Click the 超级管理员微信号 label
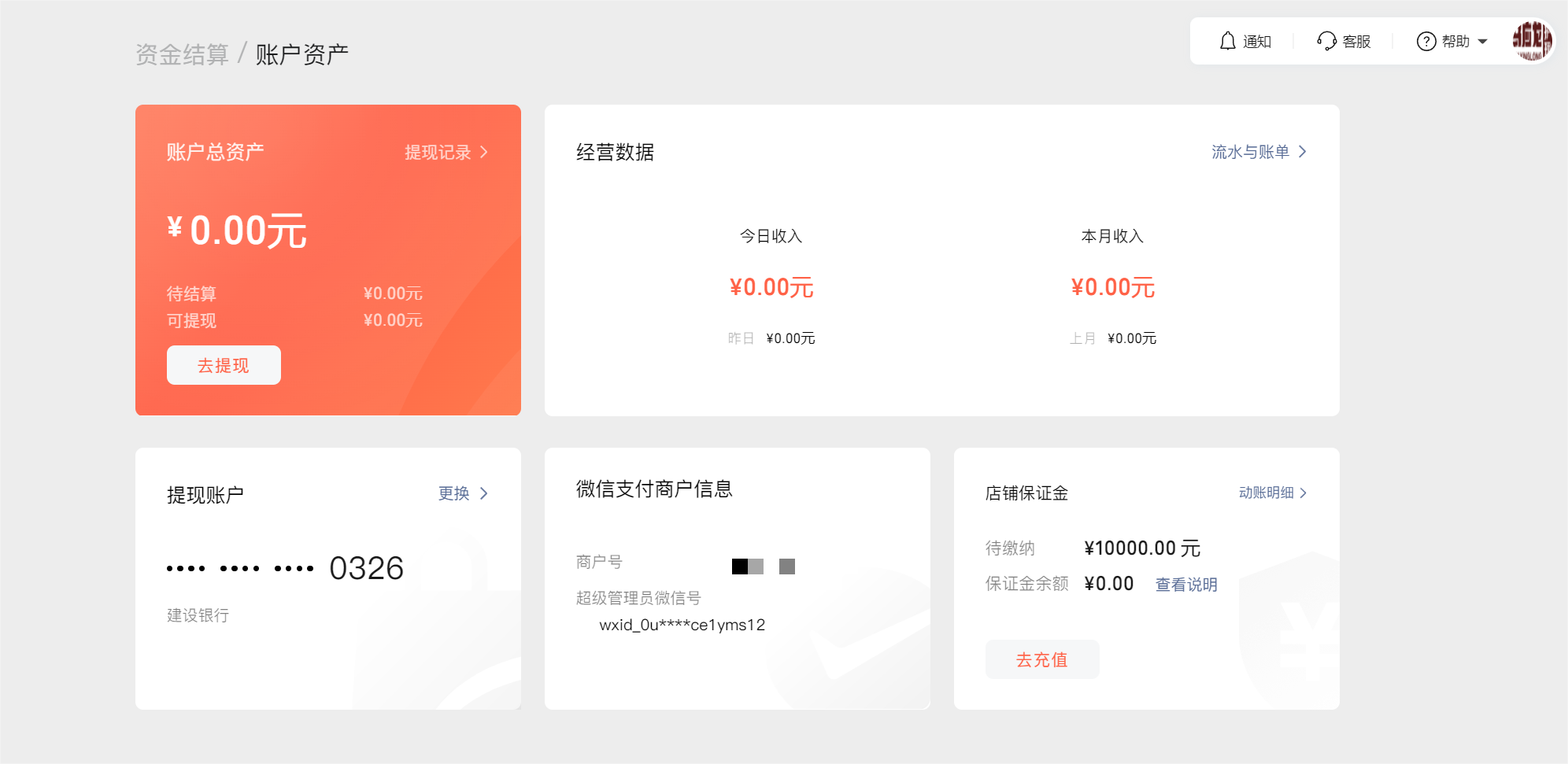Screen dimensions: 1568x764 click(638, 598)
